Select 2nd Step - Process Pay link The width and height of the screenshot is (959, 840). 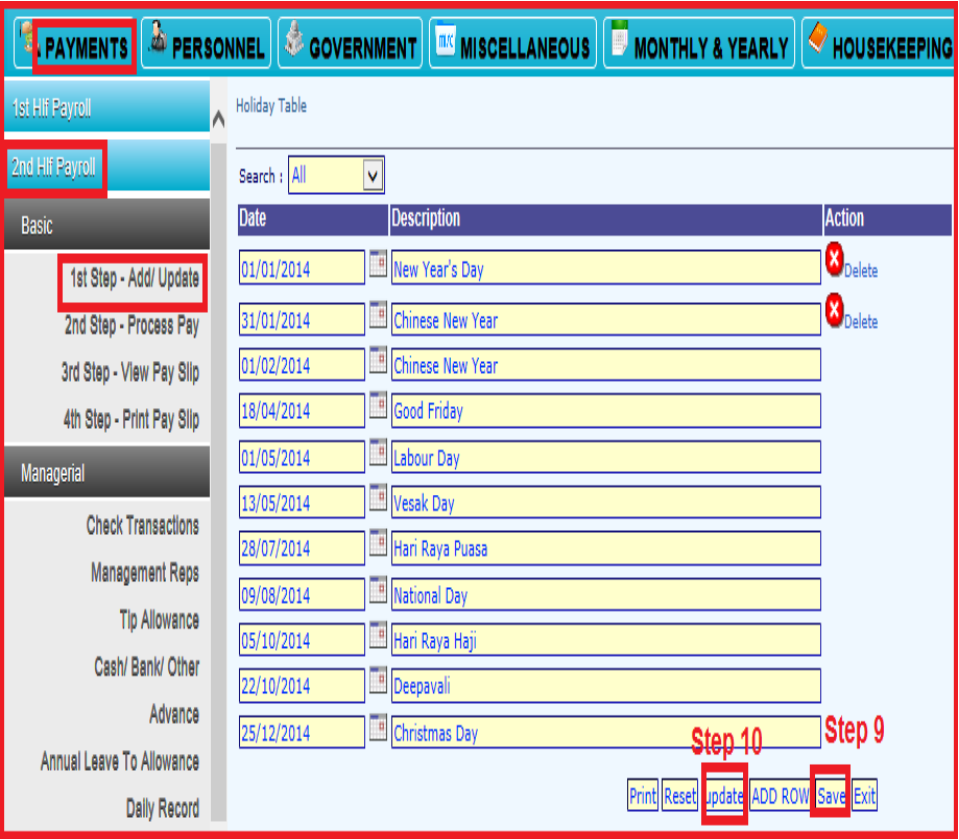[x=131, y=326]
